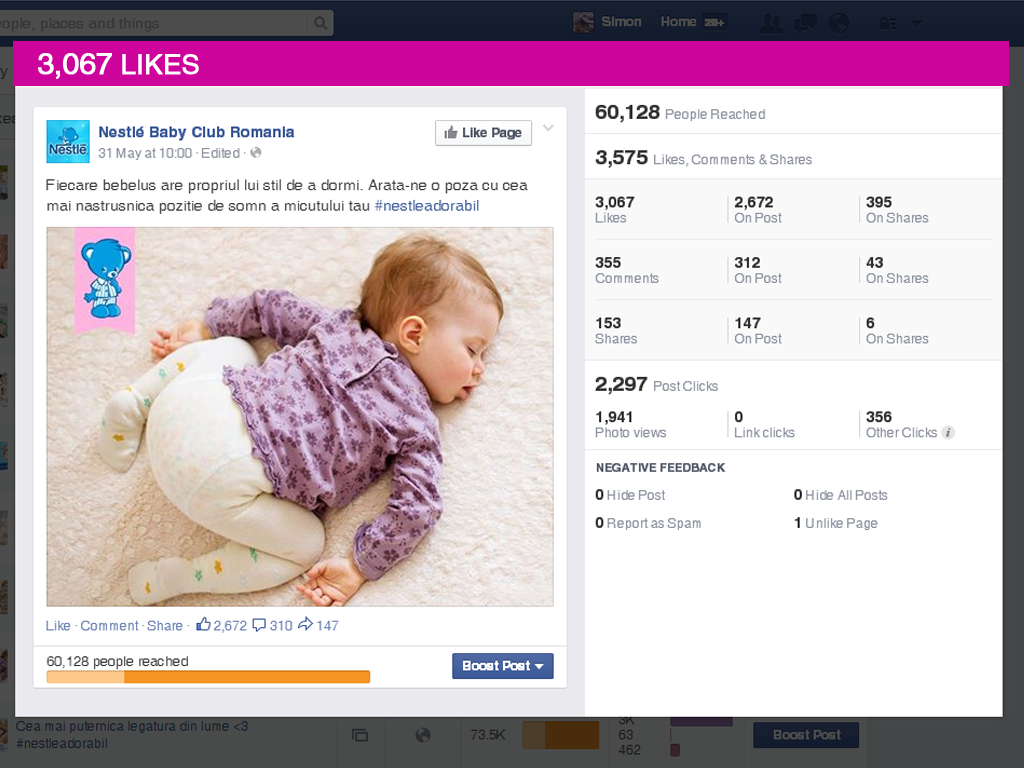Click the 3,067 Likes stat
Image resolution: width=1024 pixels, height=768 pixels.
point(615,209)
